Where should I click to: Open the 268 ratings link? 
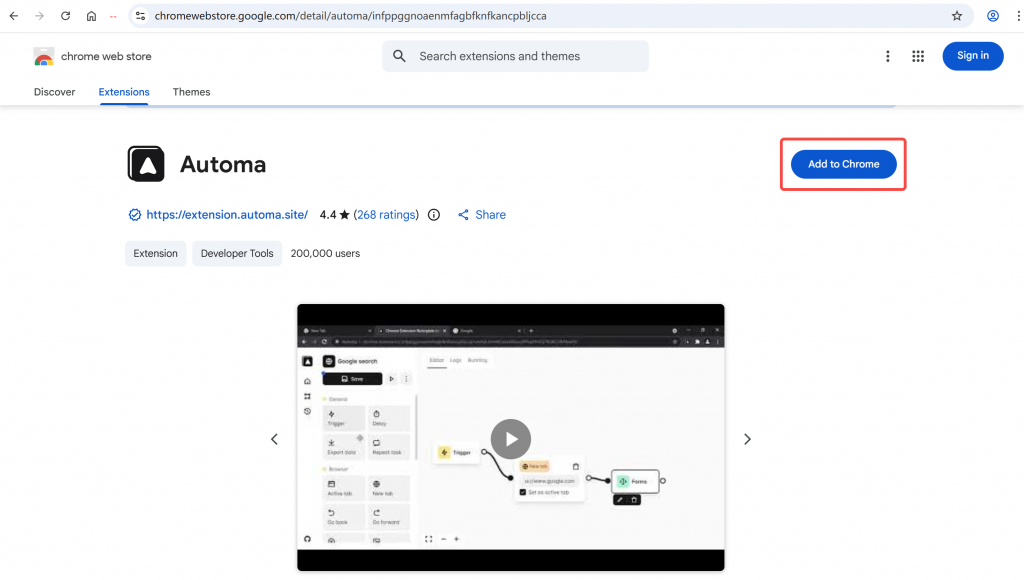[385, 215]
